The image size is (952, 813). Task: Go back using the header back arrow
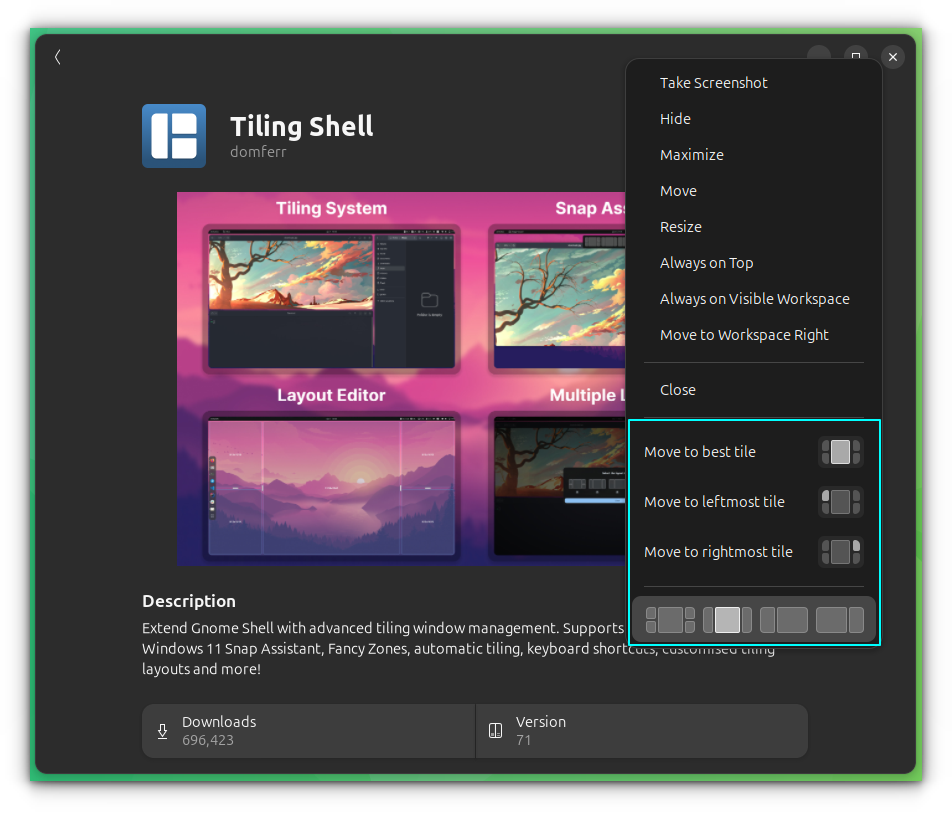[x=58, y=57]
